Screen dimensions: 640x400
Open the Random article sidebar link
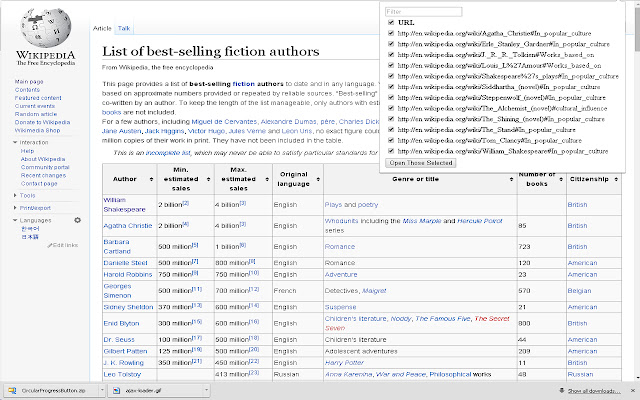(x=35, y=114)
